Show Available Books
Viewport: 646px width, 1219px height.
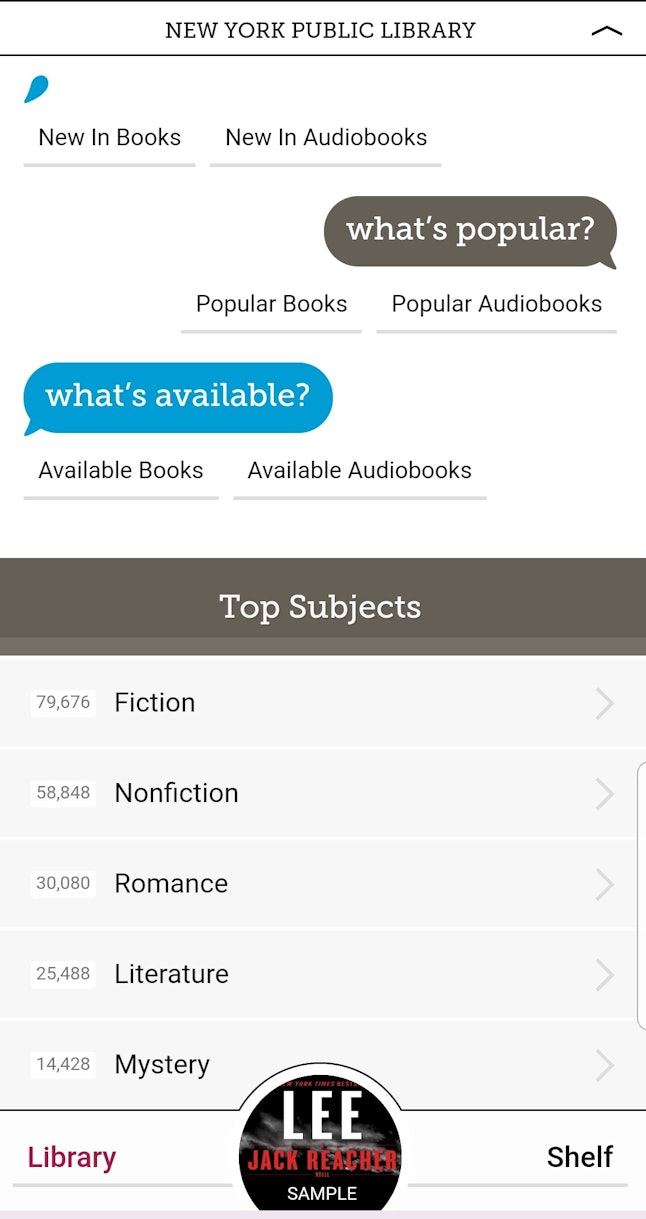pos(121,470)
